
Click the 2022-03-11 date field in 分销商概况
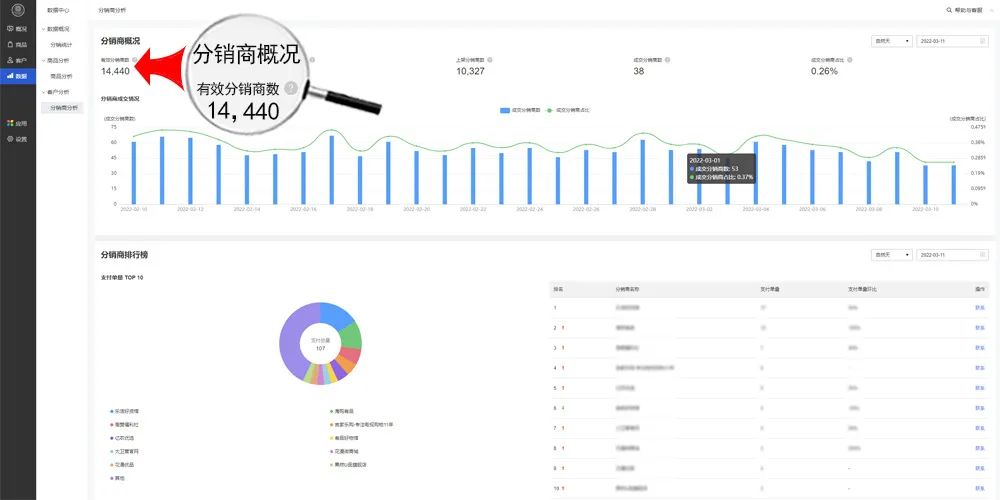(x=952, y=41)
